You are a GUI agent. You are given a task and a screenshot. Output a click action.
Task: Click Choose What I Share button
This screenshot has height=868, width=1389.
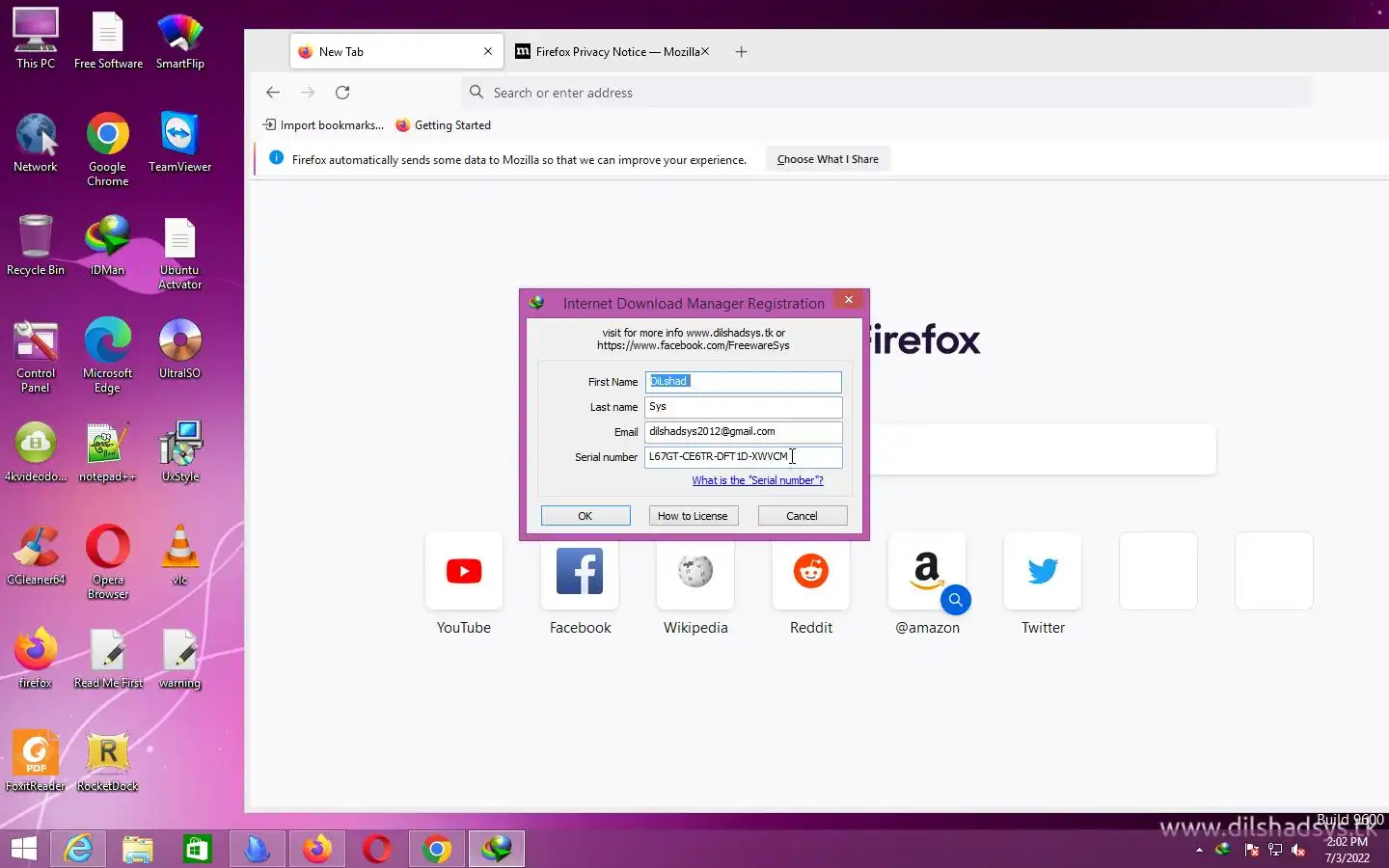[x=828, y=159]
